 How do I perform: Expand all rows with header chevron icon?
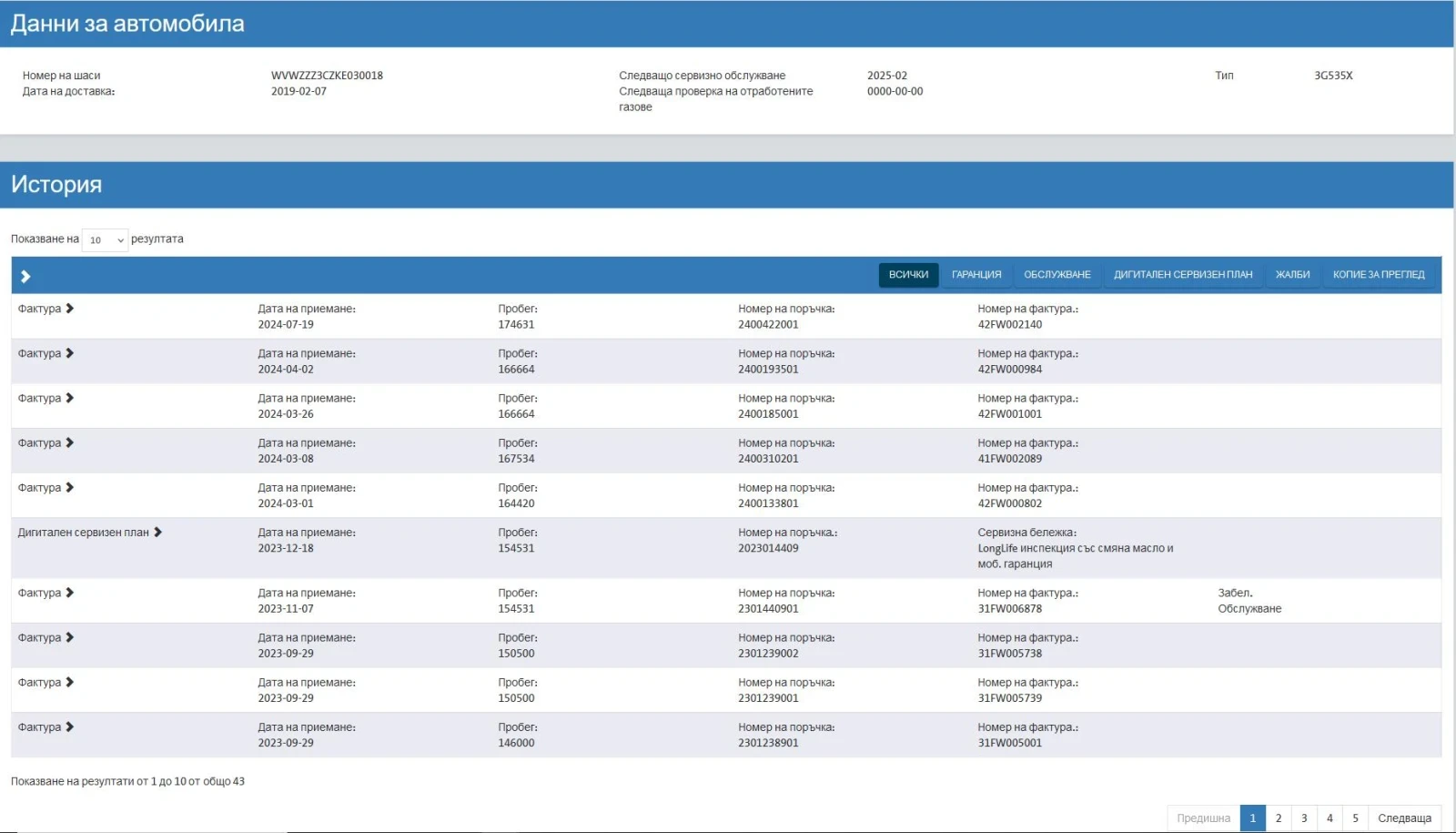[x=25, y=277]
